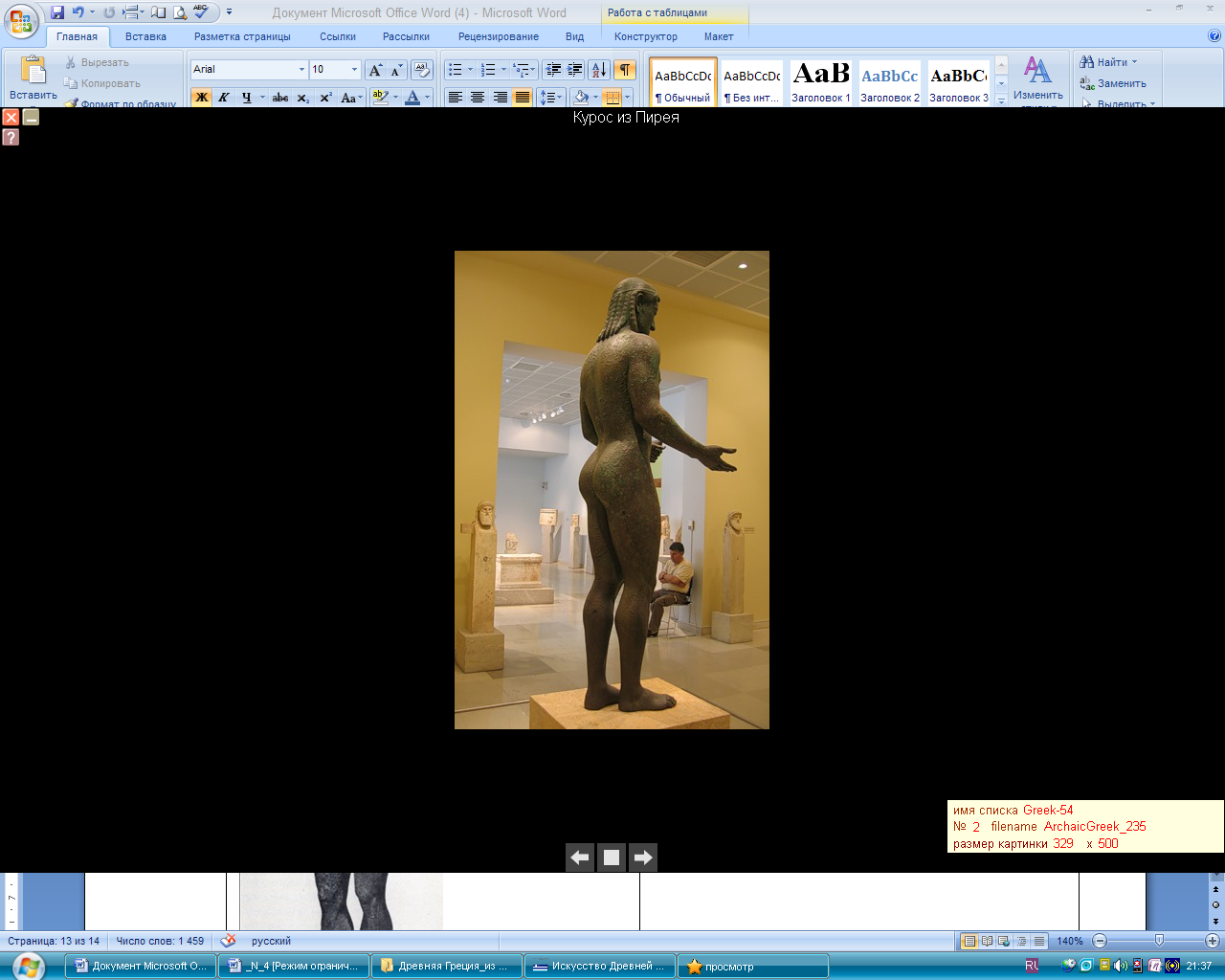1225x980 pixels.
Task: Expand the numbered list dropdown arrow
Action: tap(503, 70)
